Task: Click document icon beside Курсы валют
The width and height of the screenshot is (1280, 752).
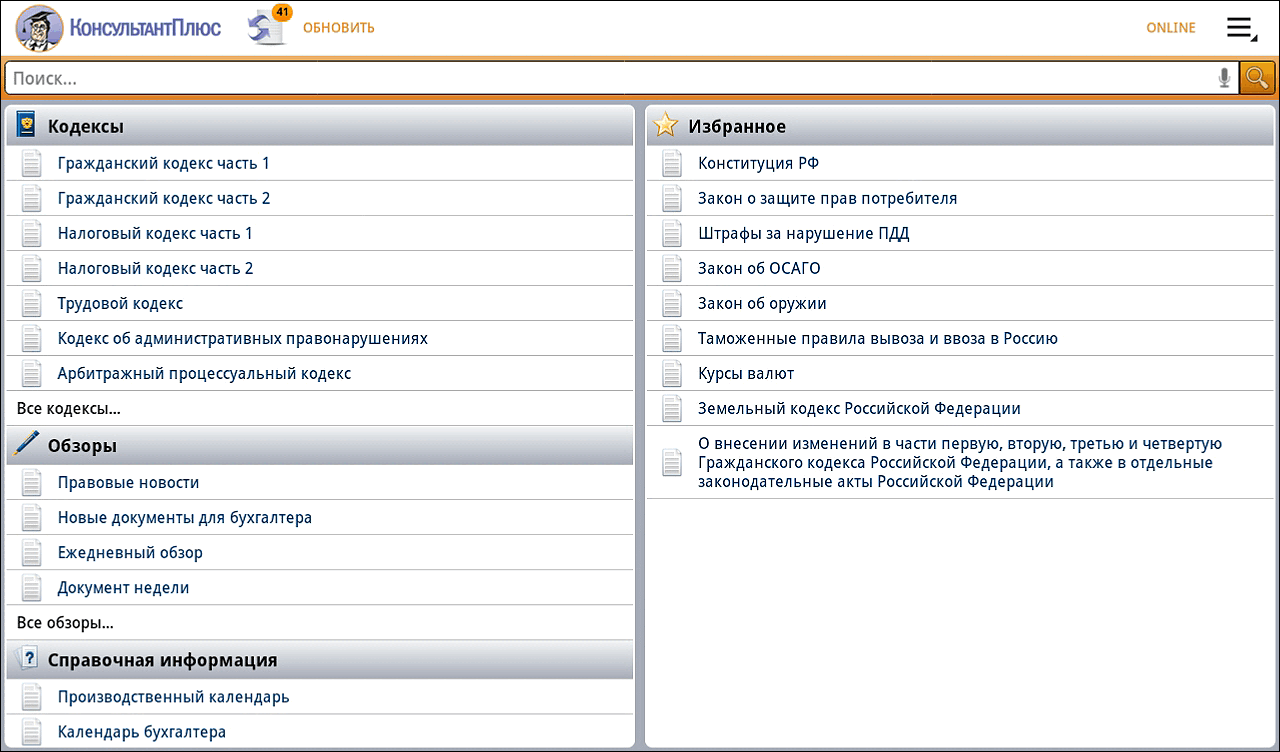Action: click(x=672, y=373)
